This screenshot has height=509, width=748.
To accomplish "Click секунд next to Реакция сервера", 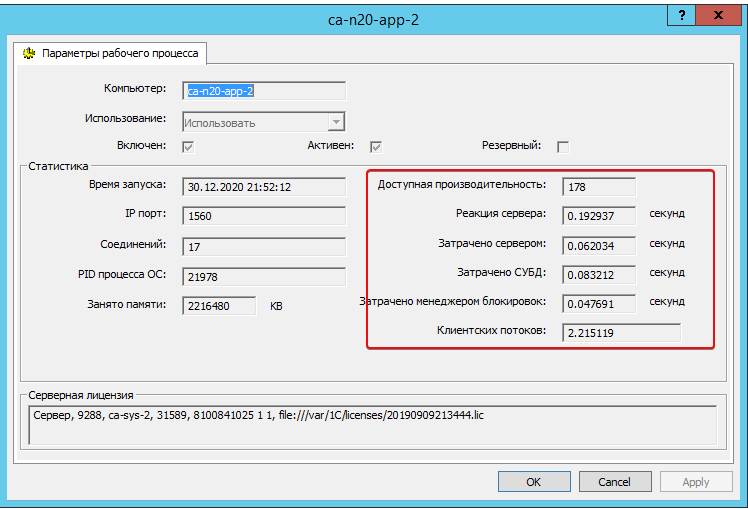I will pyautogui.click(x=667, y=213).
